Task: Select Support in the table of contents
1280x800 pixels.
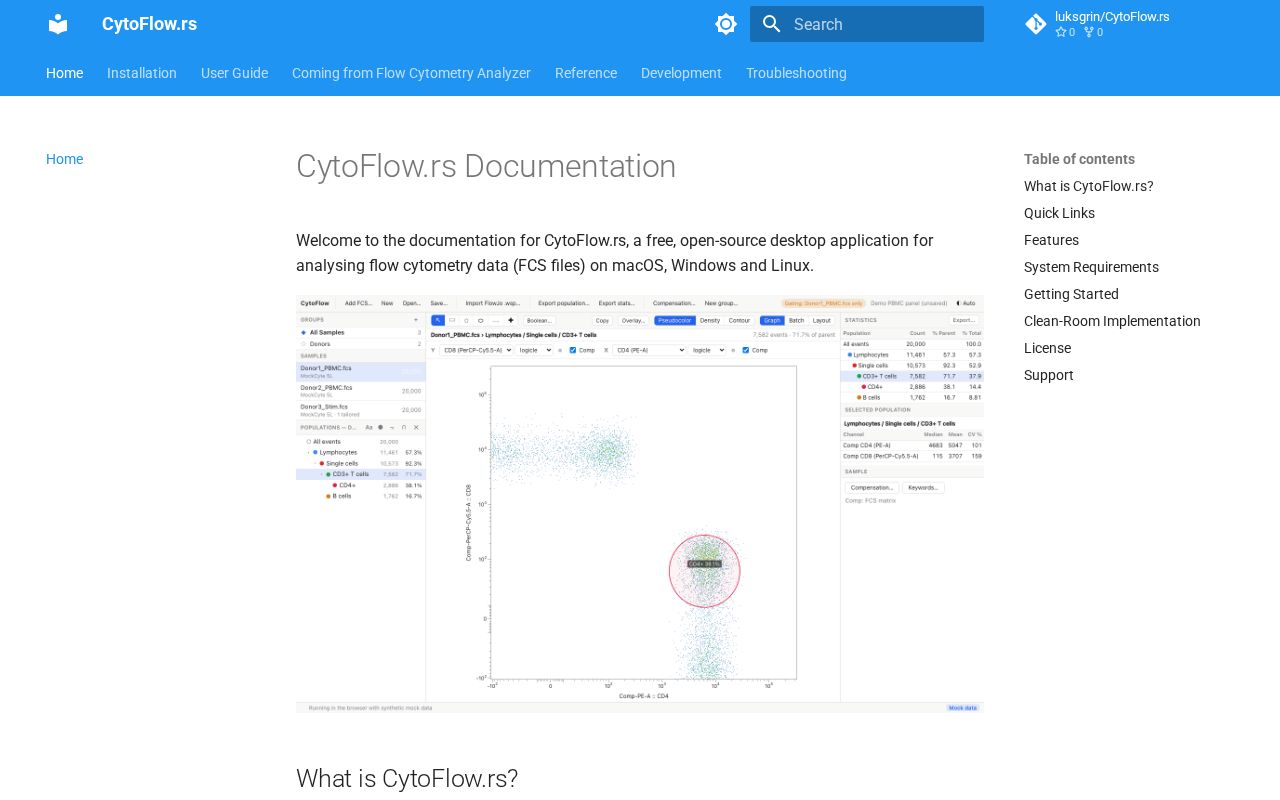Action: click(1049, 375)
